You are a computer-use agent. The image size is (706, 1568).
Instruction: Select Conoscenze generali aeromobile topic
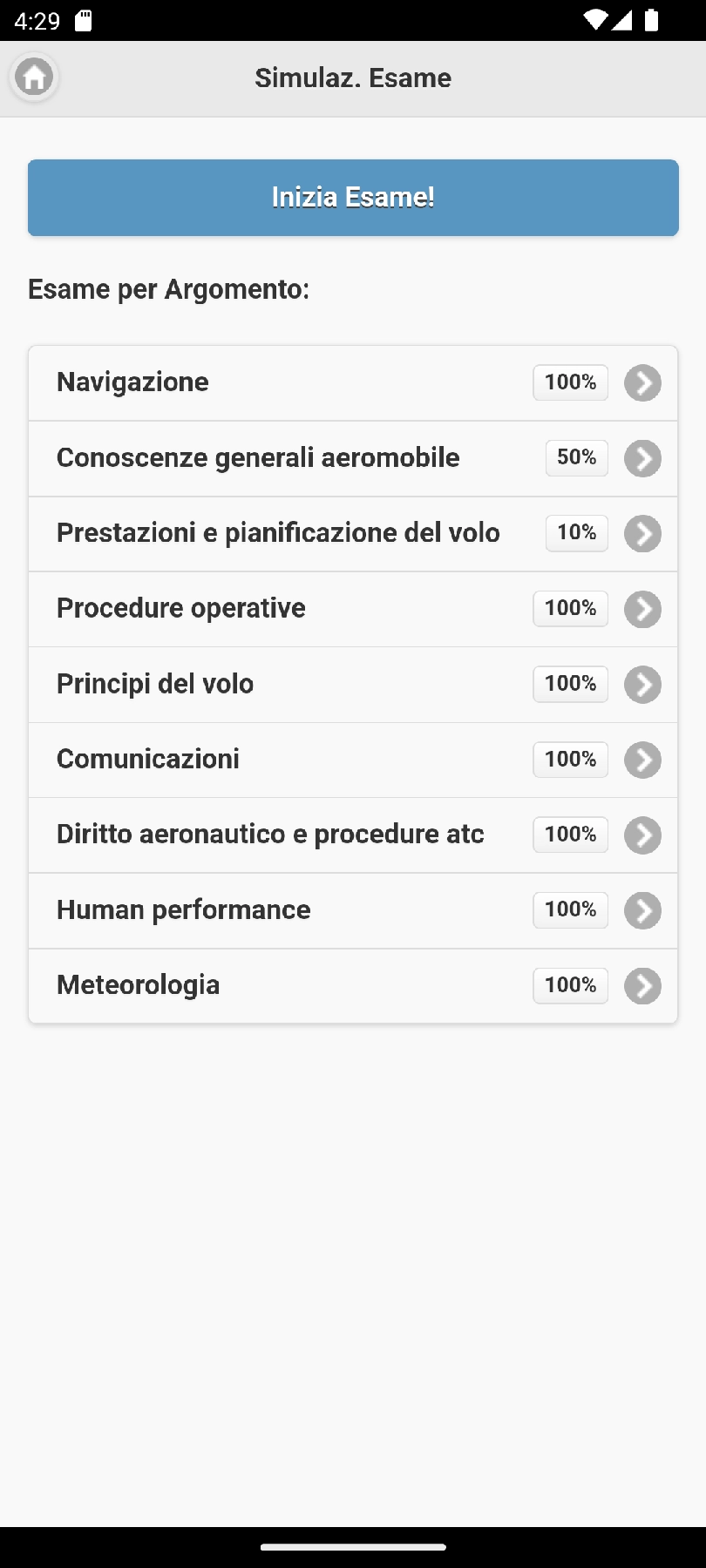[x=258, y=458]
